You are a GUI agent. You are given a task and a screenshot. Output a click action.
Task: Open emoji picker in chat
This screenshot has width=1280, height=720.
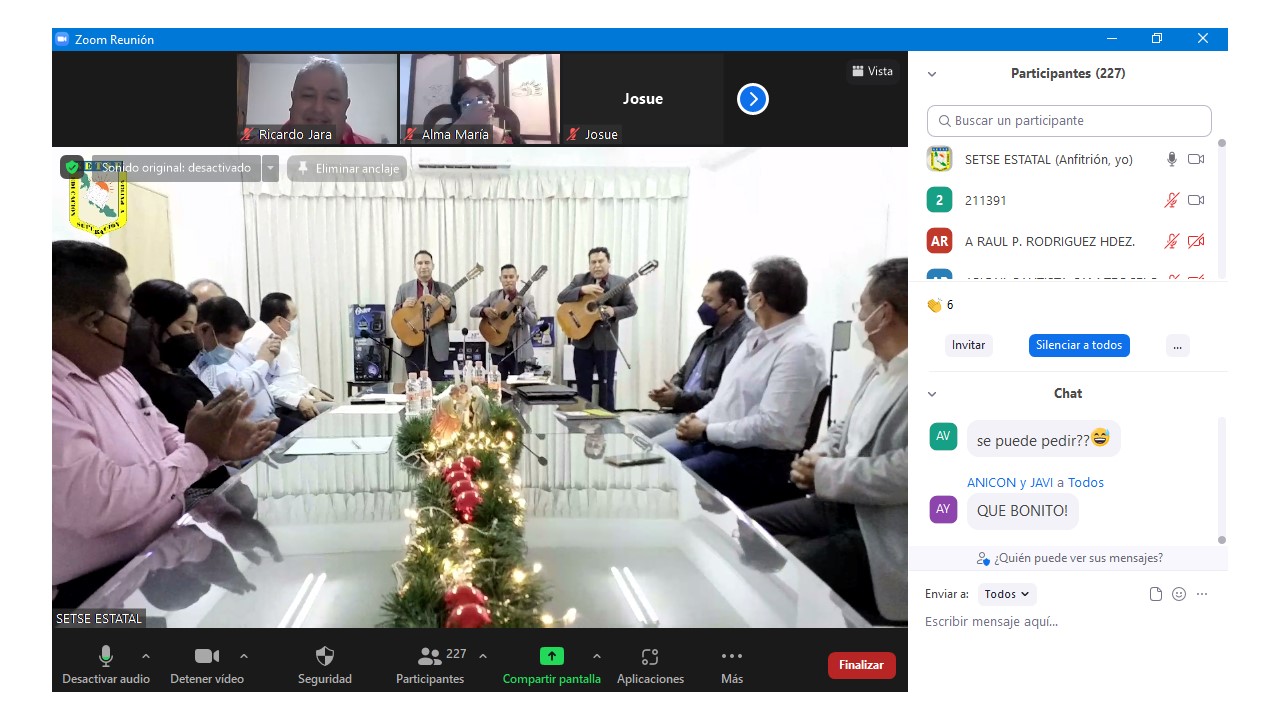tap(1179, 594)
